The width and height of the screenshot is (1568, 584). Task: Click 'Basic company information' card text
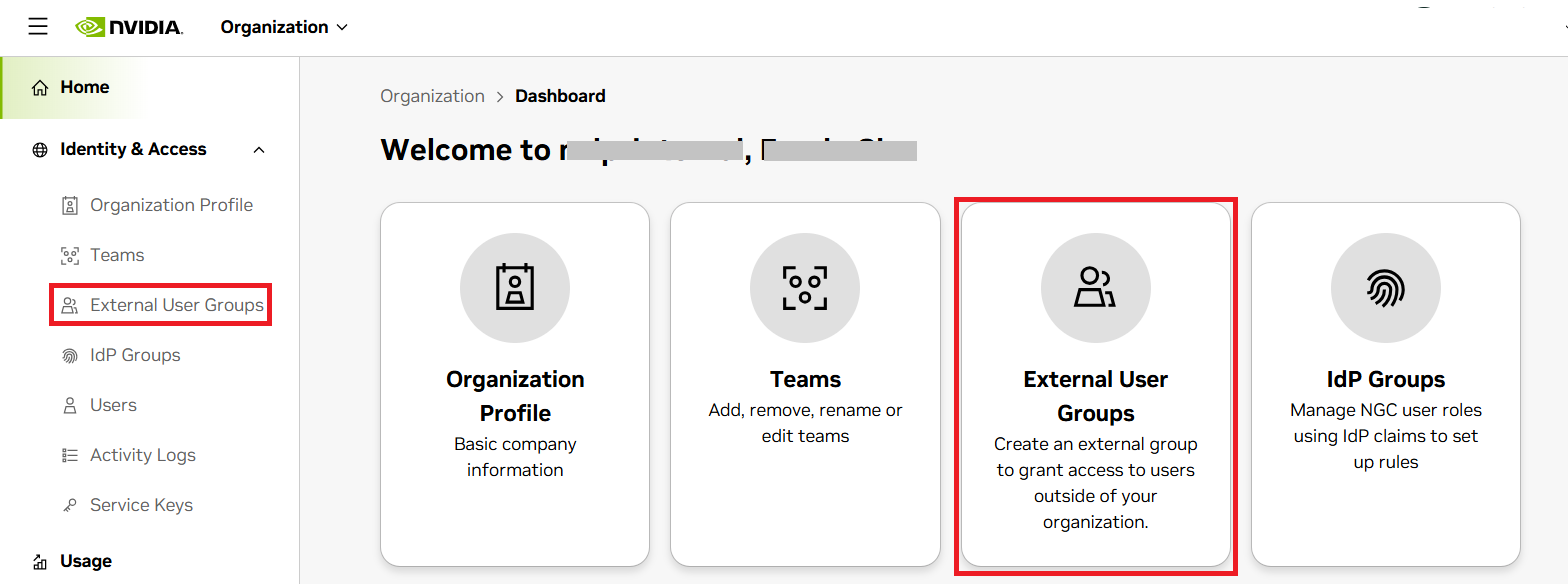pyautogui.click(x=515, y=457)
